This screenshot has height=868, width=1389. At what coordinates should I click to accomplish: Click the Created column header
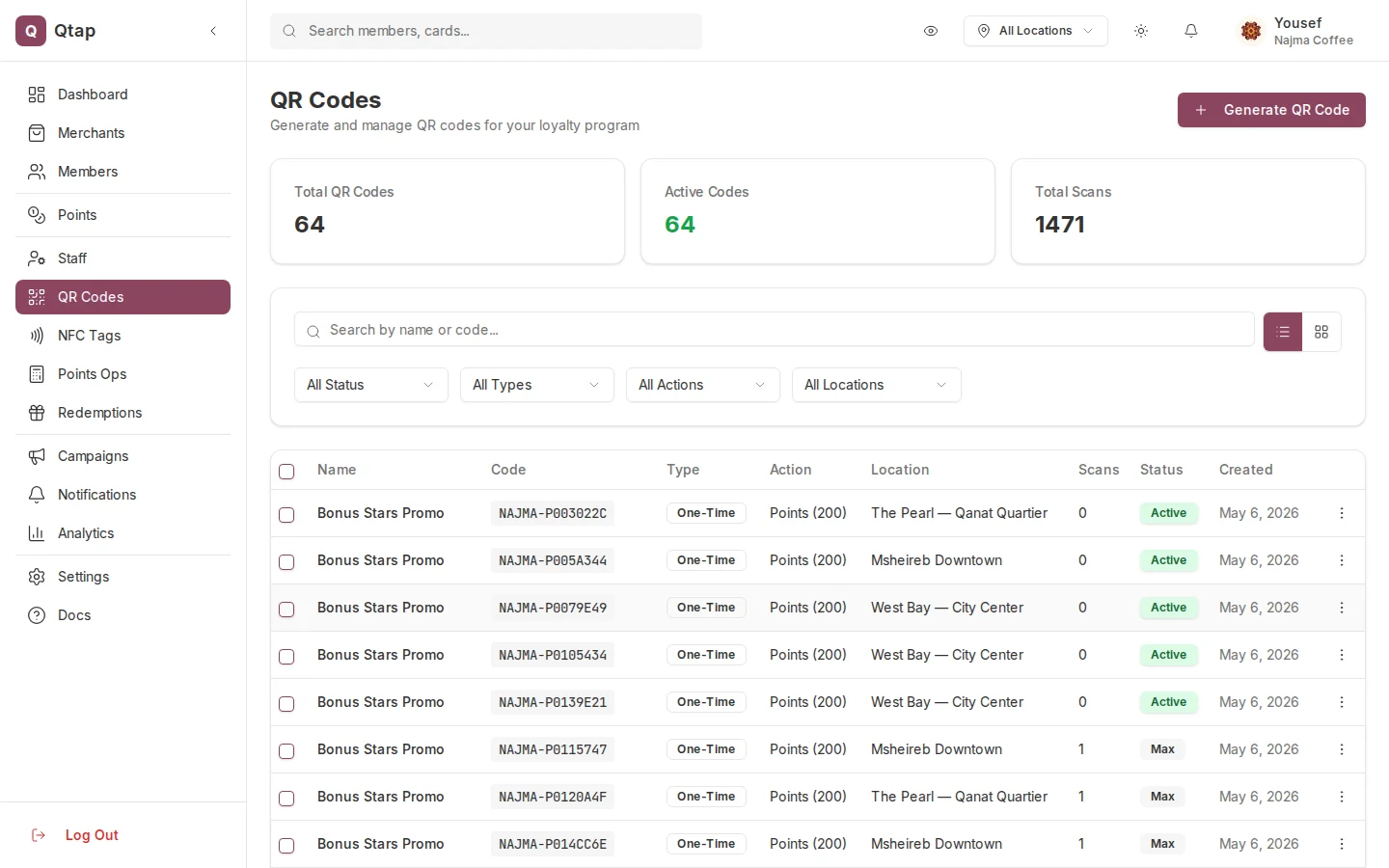coord(1245,470)
